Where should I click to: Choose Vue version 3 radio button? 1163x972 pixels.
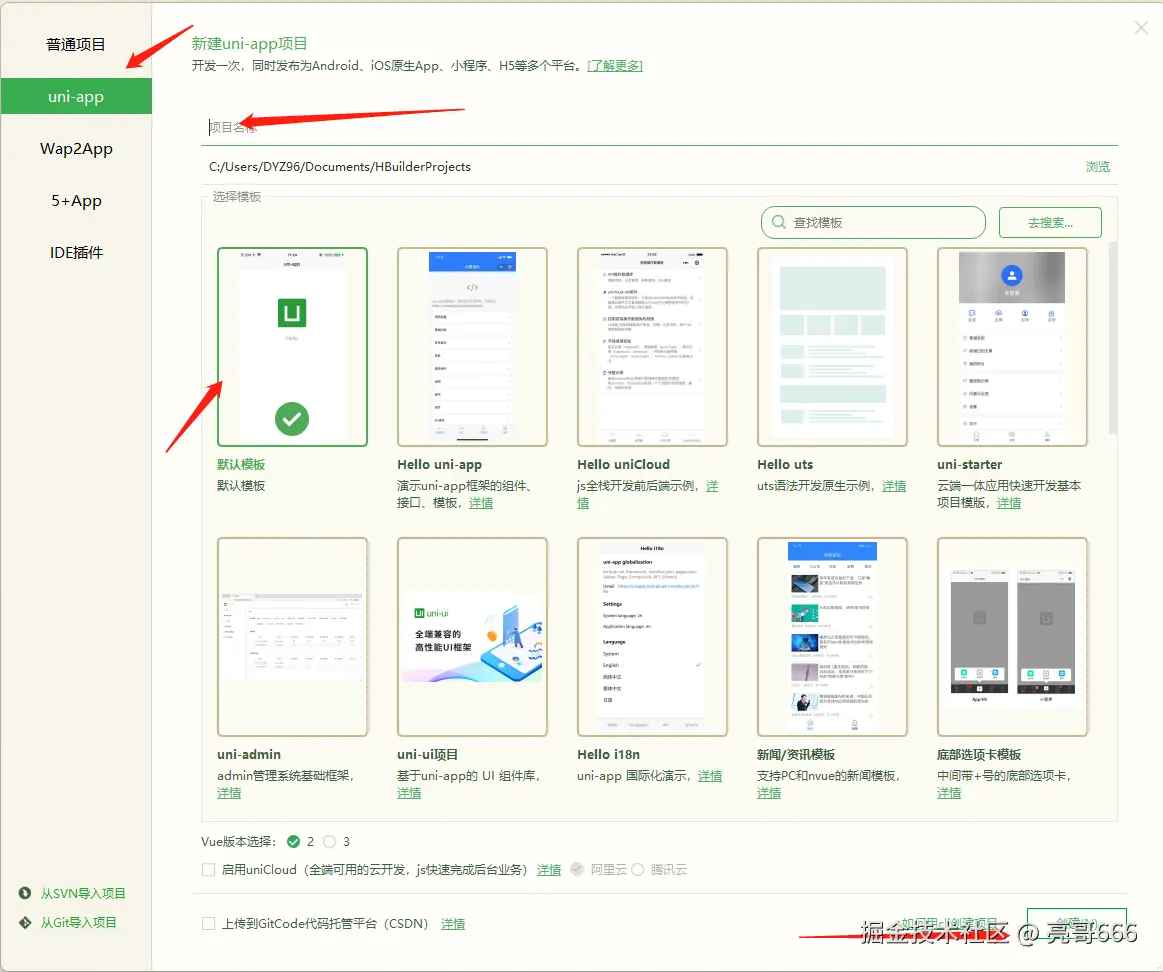point(330,841)
